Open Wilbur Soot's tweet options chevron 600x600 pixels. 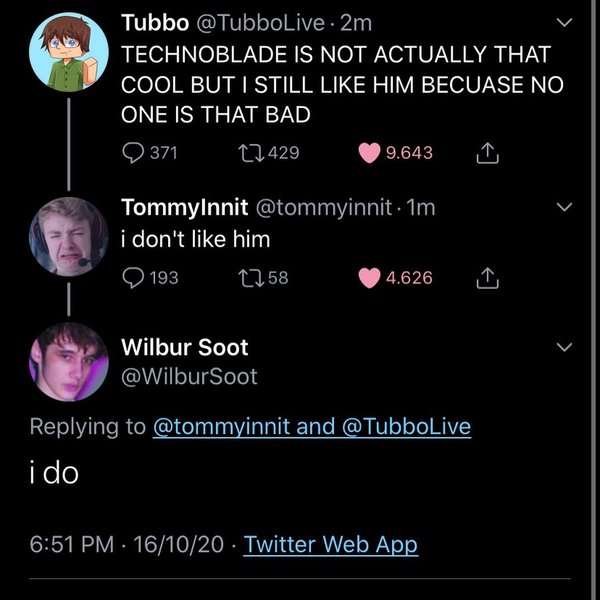pos(565,348)
